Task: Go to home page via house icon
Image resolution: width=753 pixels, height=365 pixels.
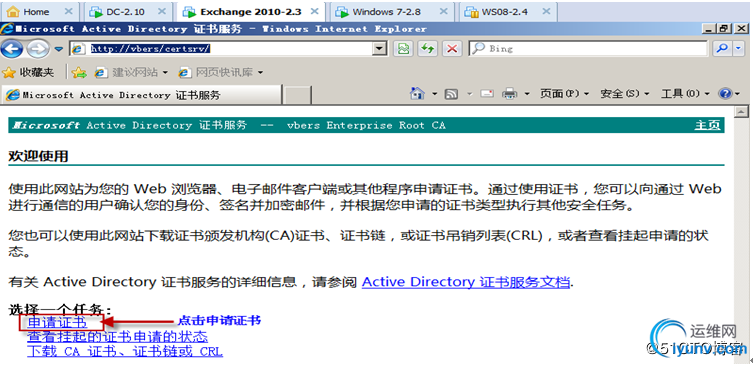Action: pyautogui.click(x=418, y=93)
